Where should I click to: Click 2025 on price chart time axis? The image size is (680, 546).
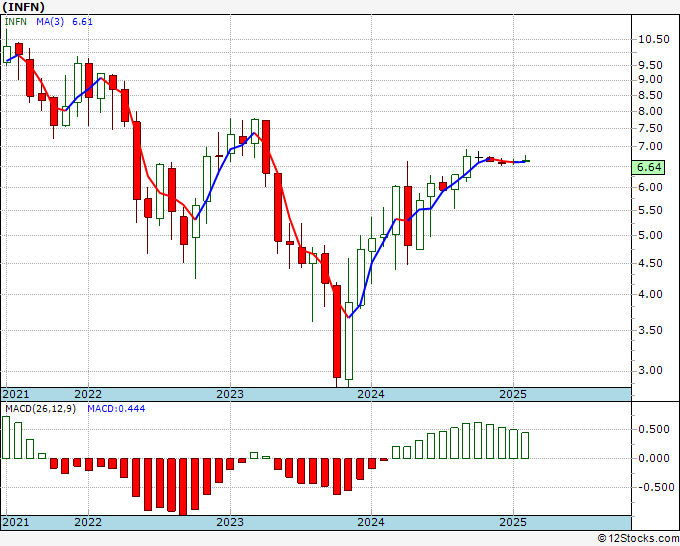[513, 394]
